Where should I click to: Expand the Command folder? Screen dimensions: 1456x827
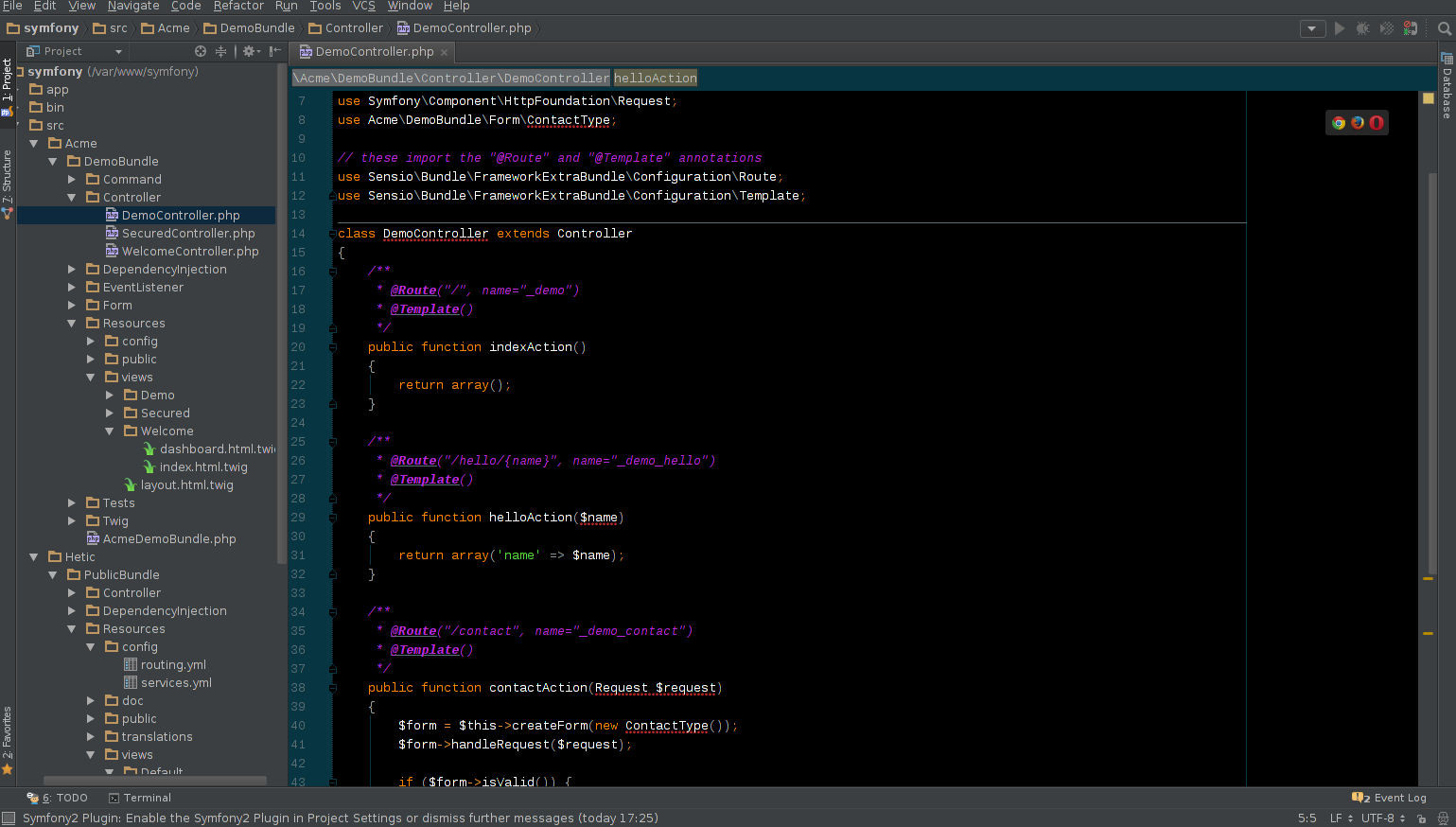click(x=72, y=180)
